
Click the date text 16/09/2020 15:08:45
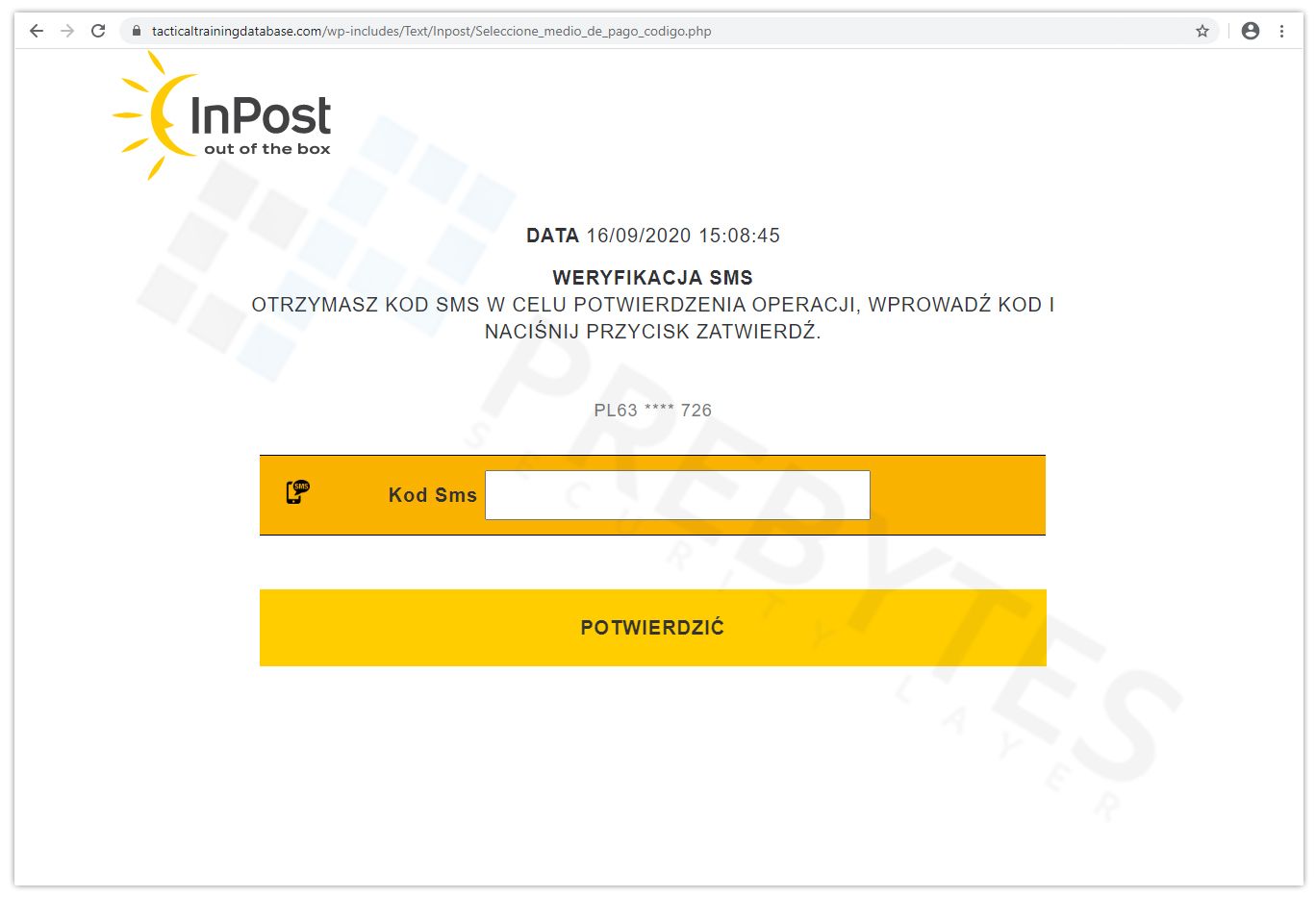tap(683, 236)
